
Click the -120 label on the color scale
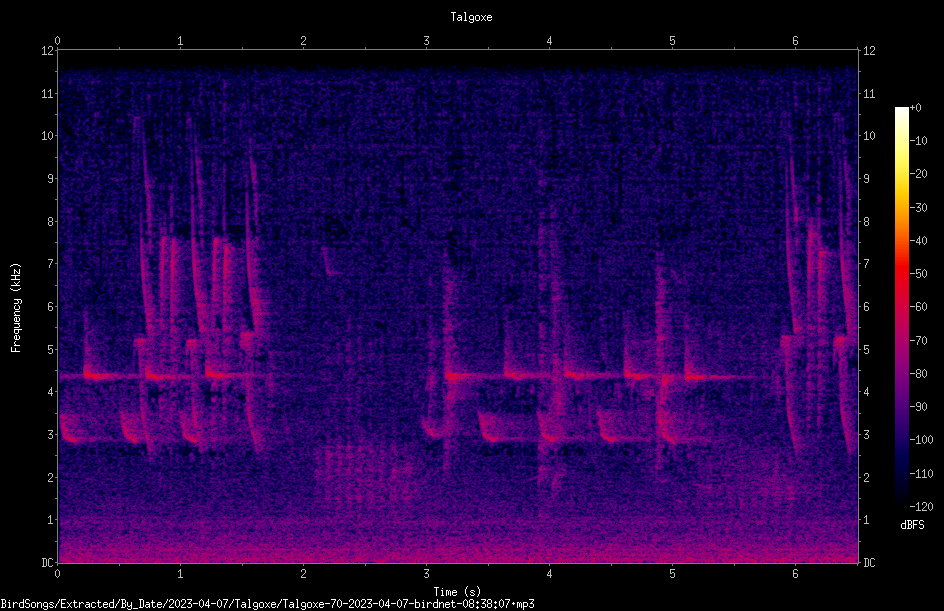pos(921,507)
